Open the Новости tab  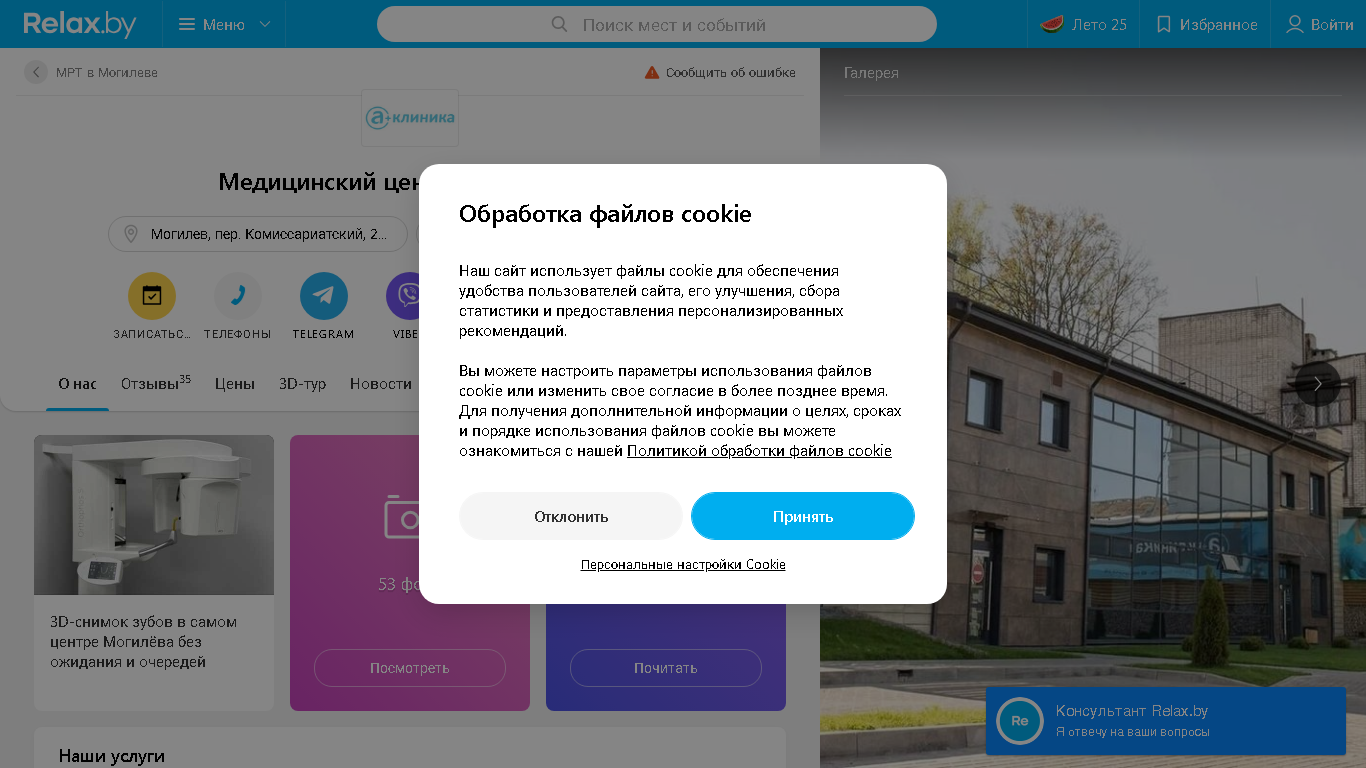[x=381, y=384]
